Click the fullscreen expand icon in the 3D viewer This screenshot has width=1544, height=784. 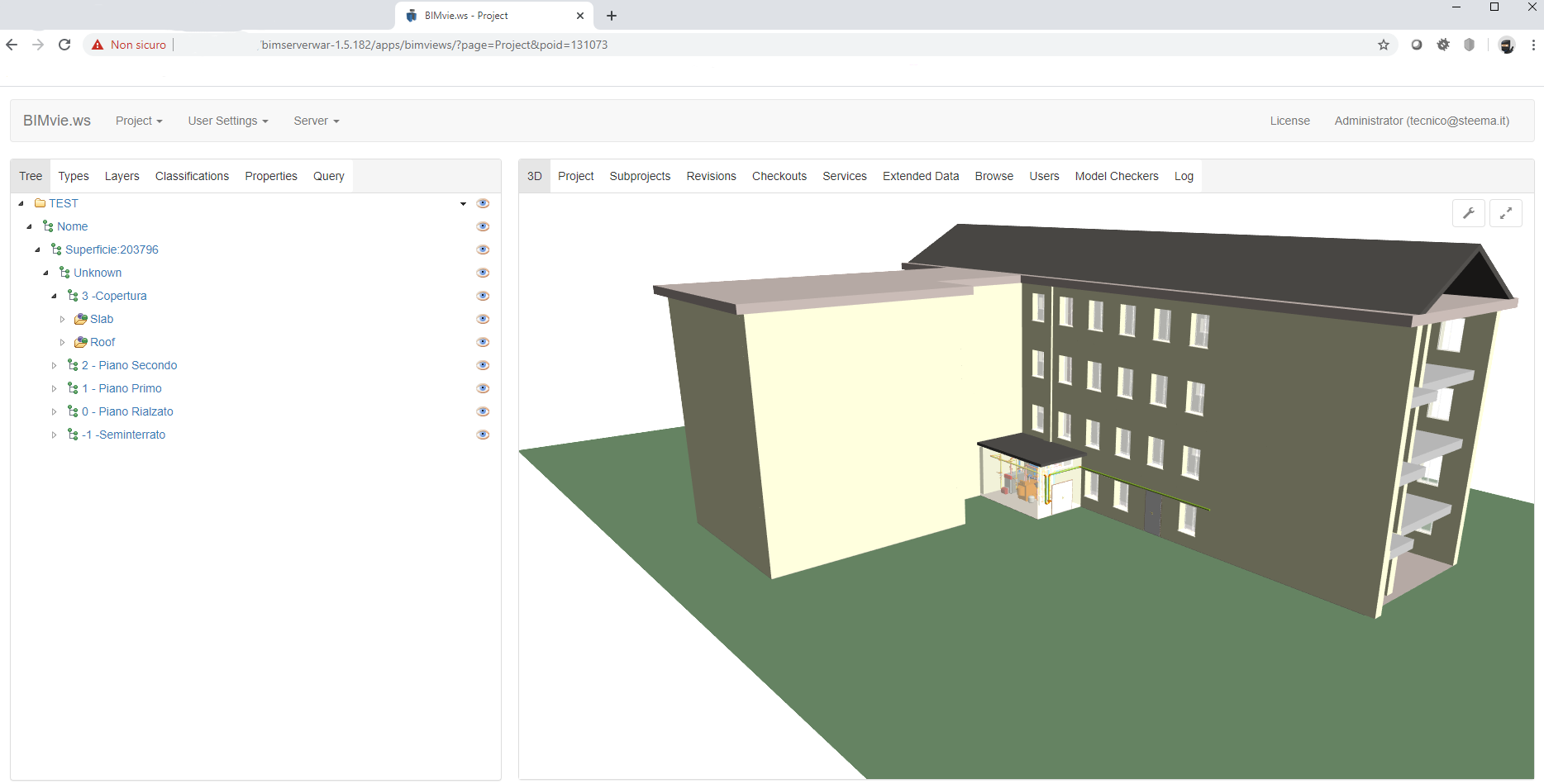point(1506,213)
